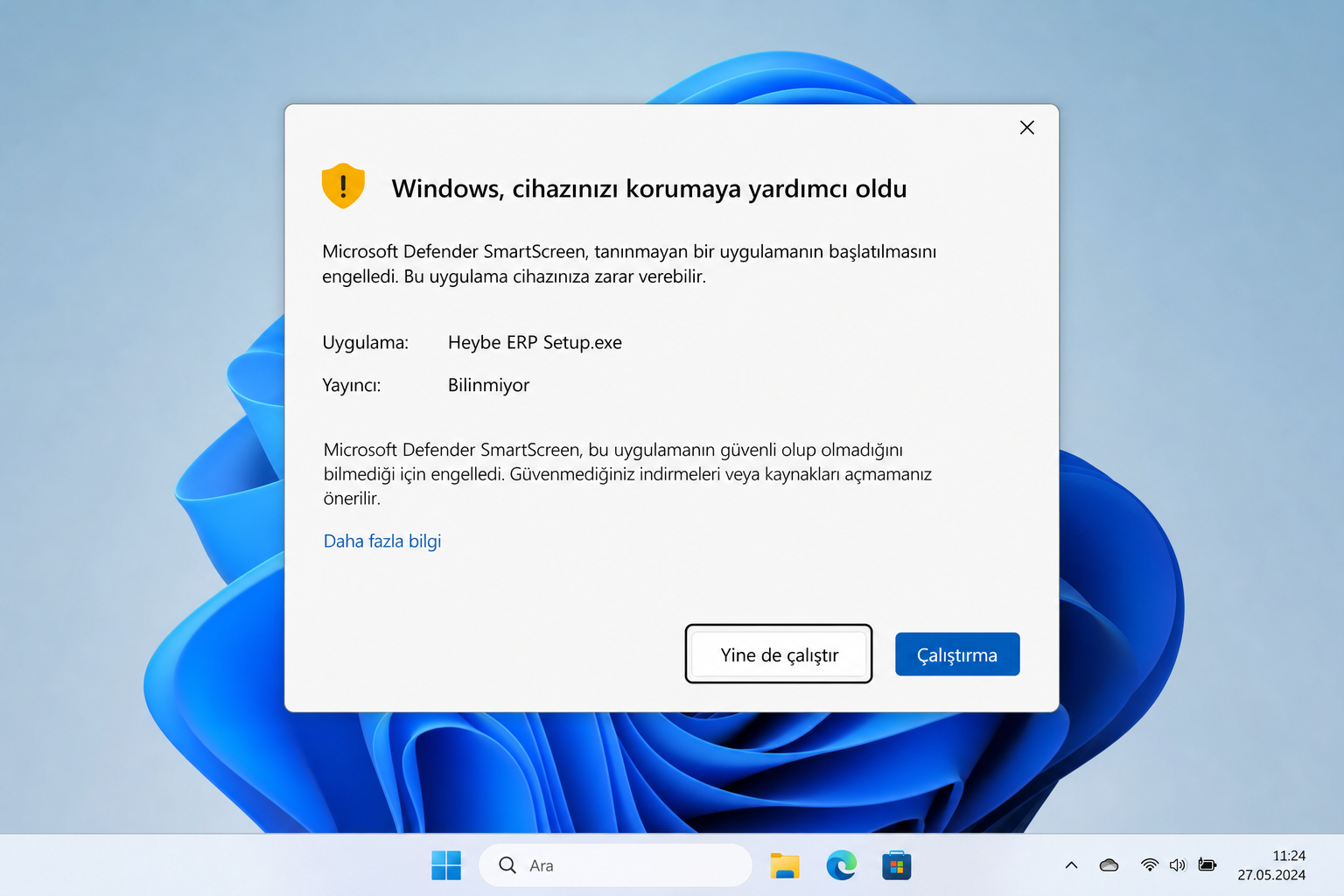Open the Wi-Fi network tray icon
The image size is (1344, 896).
(x=1150, y=865)
